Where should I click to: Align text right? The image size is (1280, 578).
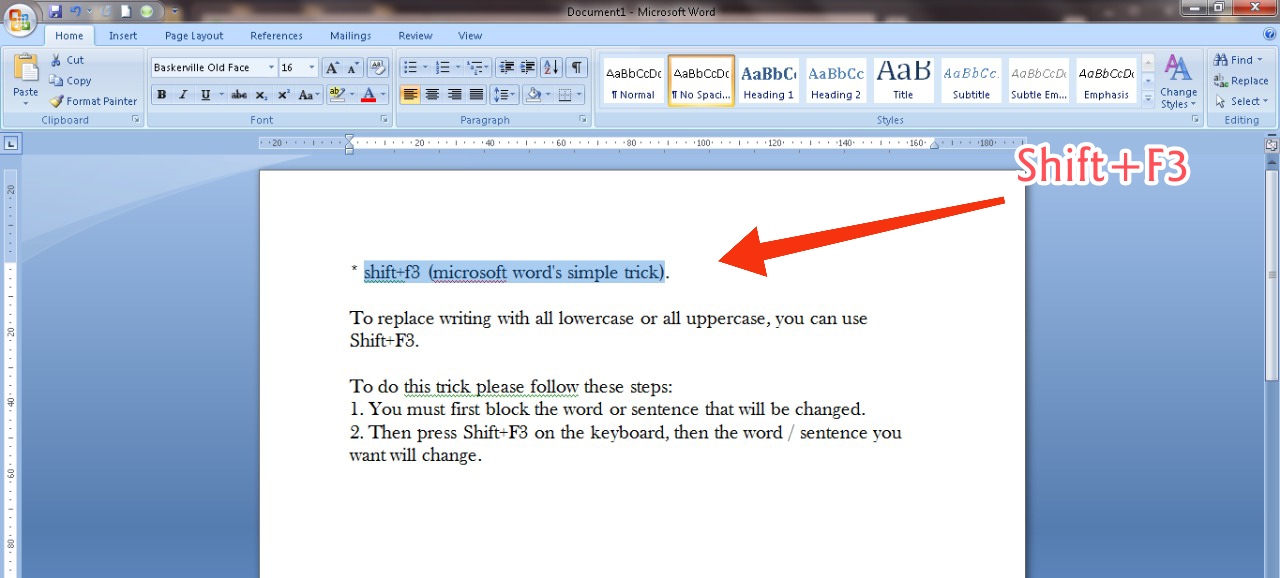[454, 95]
